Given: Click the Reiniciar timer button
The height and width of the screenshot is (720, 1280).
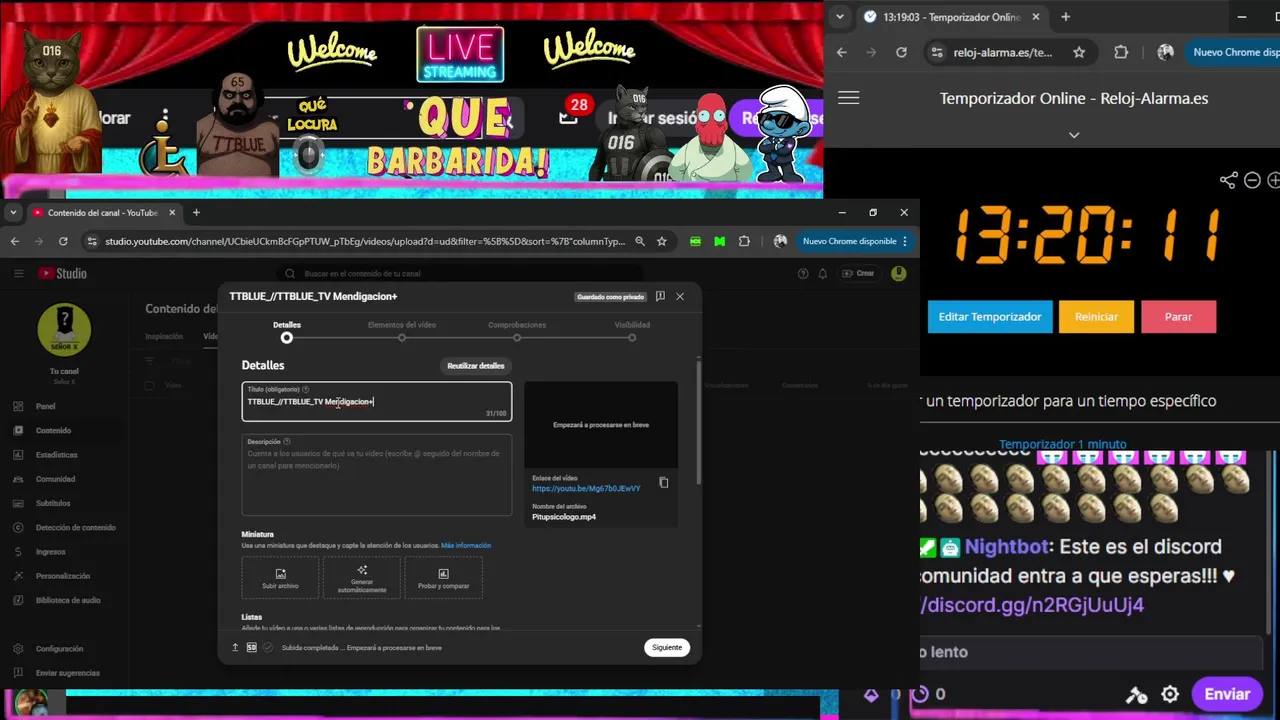Looking at the screenshot, I should pos(1097,316).
